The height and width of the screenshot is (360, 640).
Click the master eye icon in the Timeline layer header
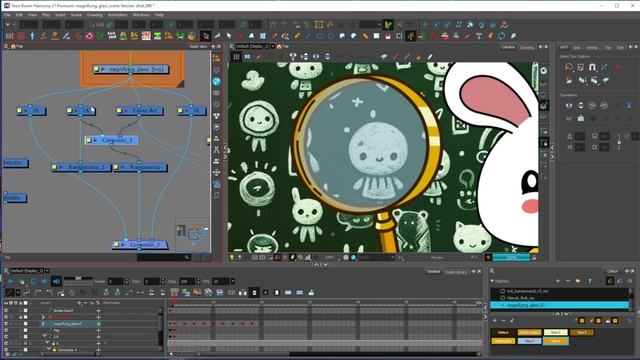[x=6, y=303]
